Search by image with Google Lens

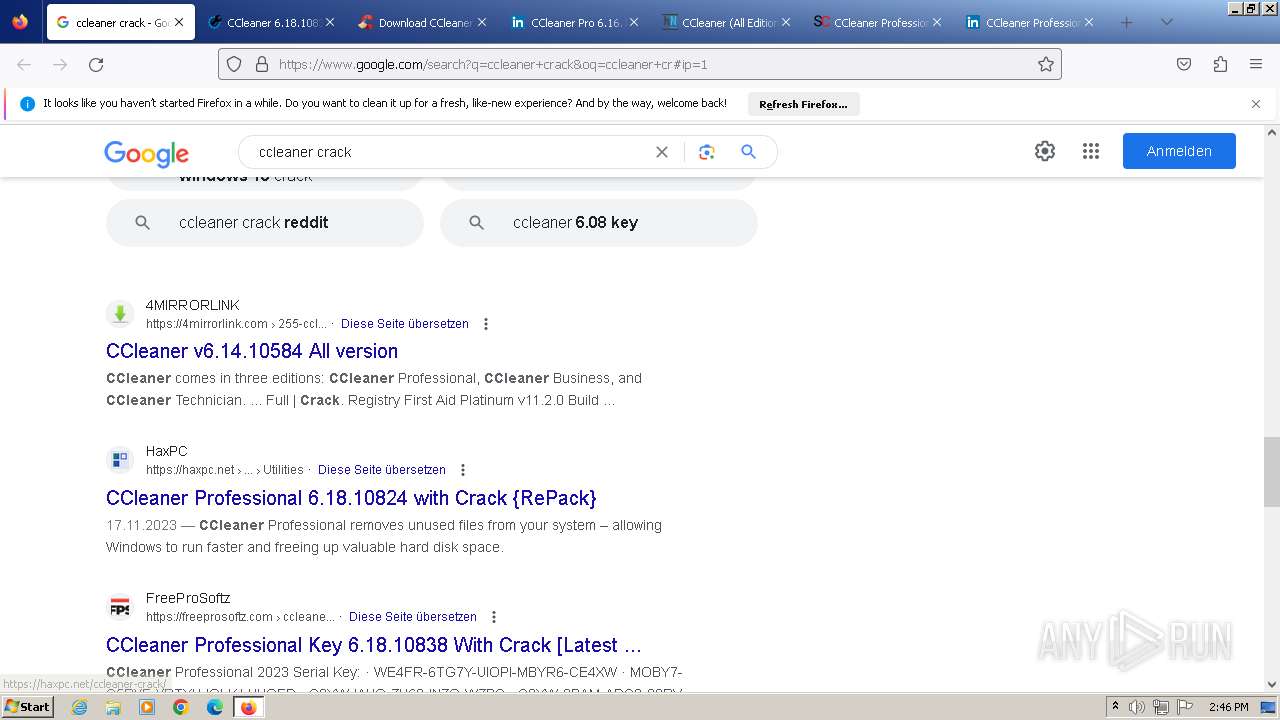[707, 152]
